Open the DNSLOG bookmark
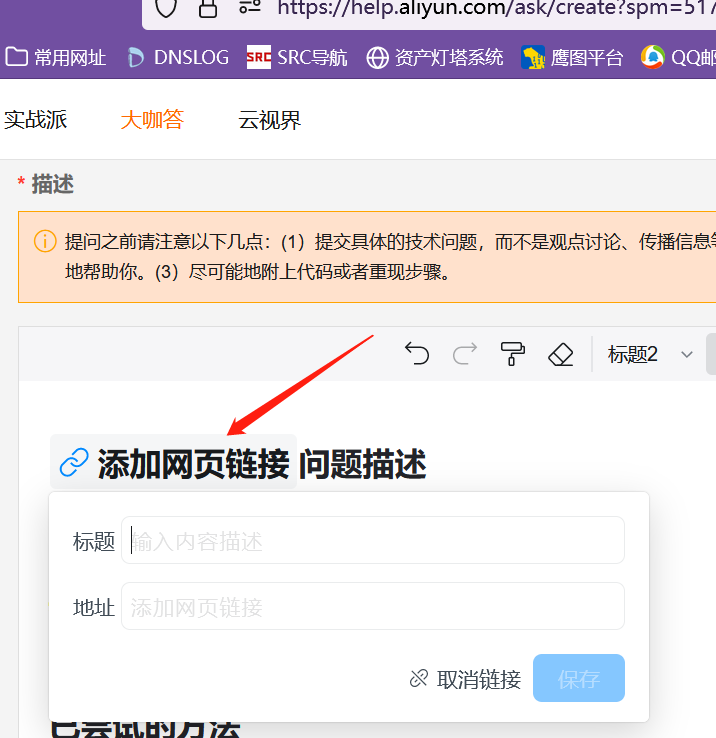 tap(178, 57)
